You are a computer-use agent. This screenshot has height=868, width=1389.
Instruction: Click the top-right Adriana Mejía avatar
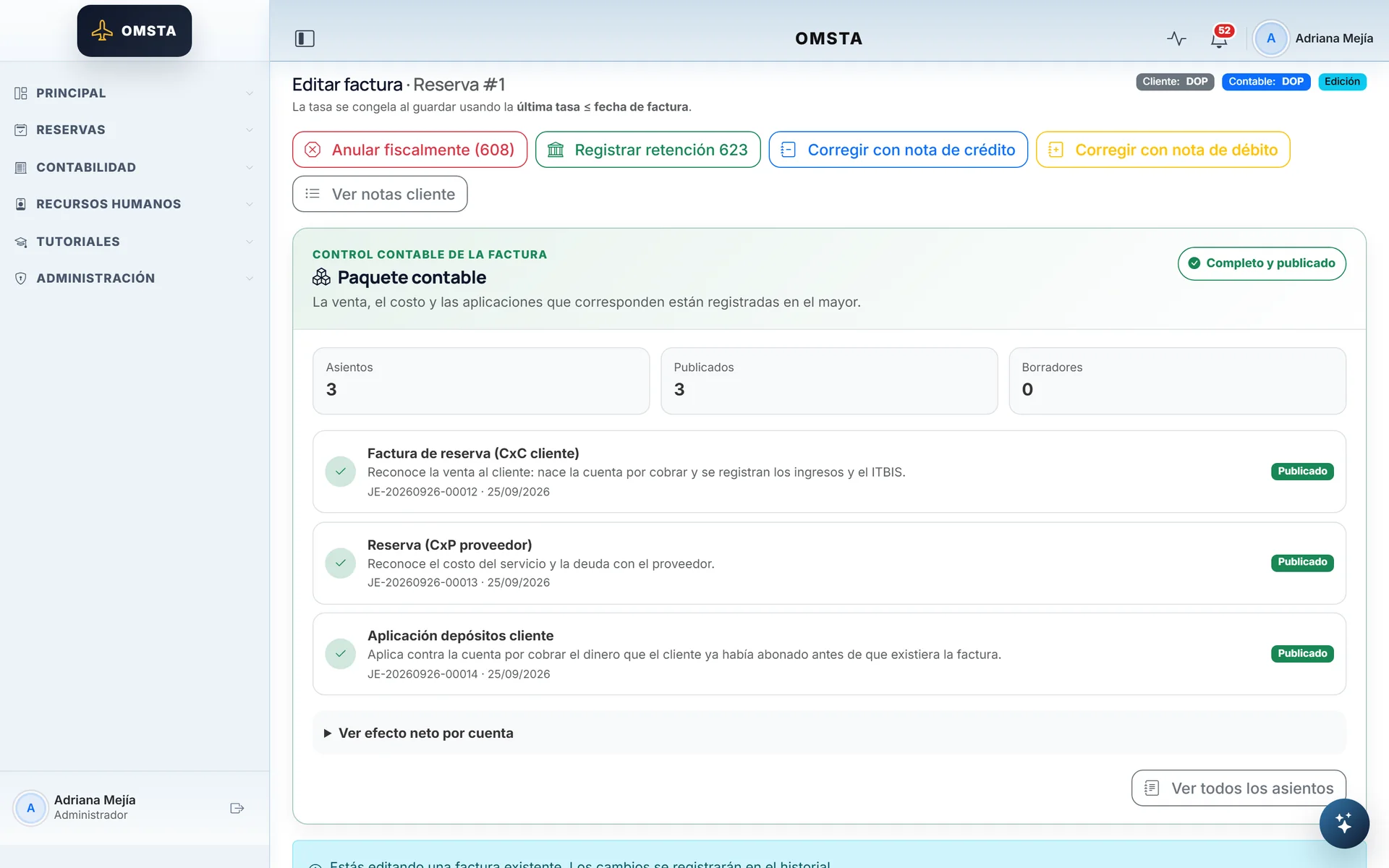1271,38
